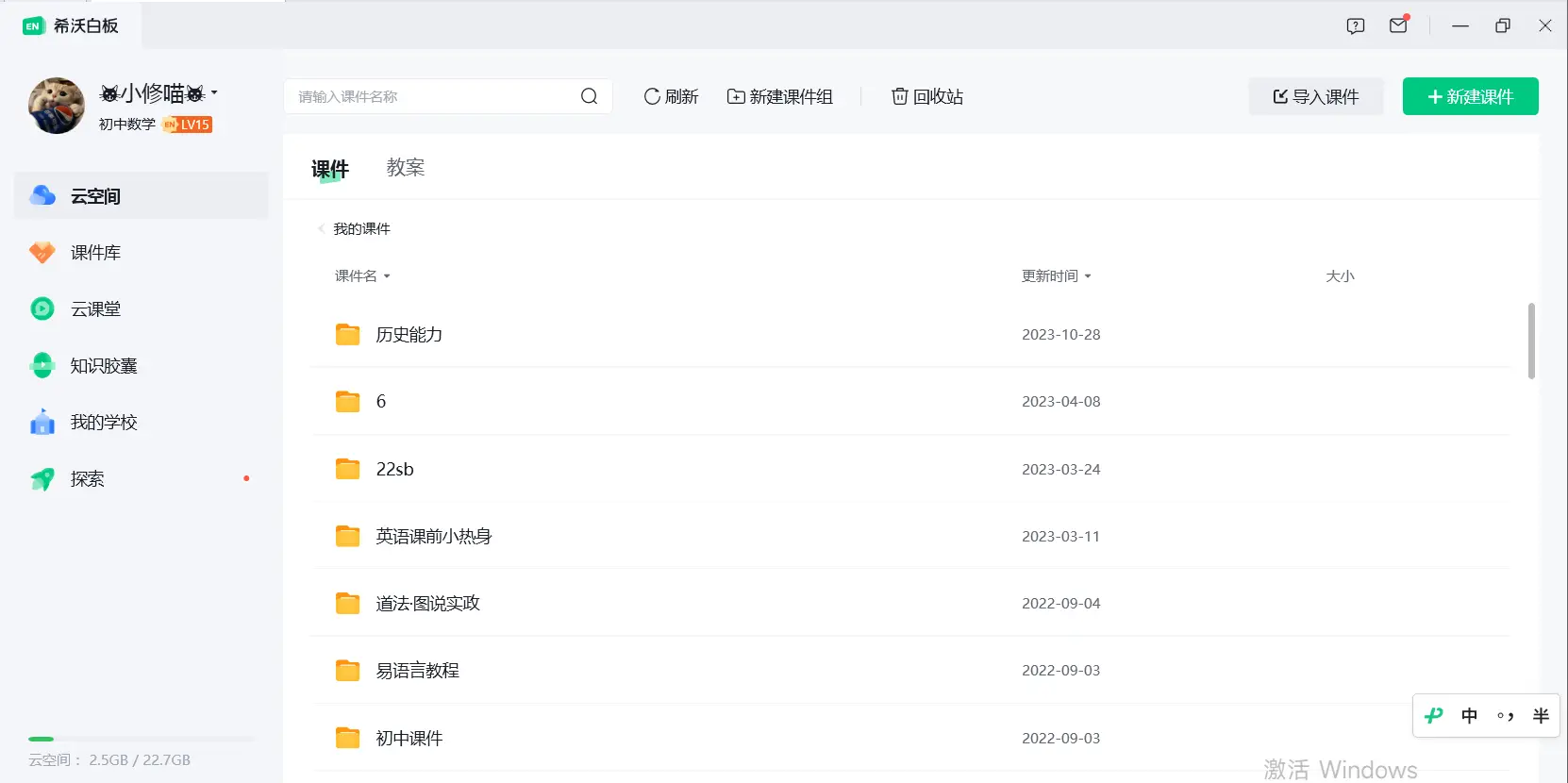Sort by 更新时间 column dropdown
The width and height of the screenshot is (1568, 783).
click(x=1056, y=276)
